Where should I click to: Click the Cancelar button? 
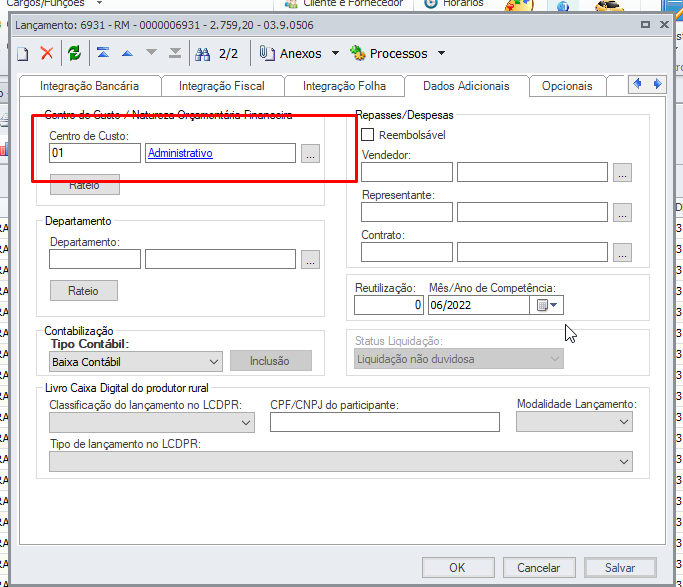pyautogui.click(x=539, y=567)
